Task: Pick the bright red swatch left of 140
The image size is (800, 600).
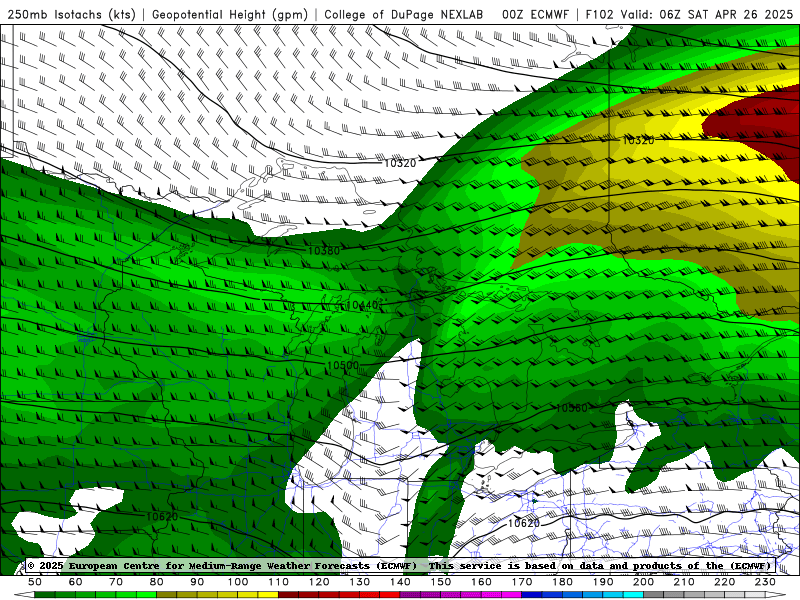Action: pos(390,595)
